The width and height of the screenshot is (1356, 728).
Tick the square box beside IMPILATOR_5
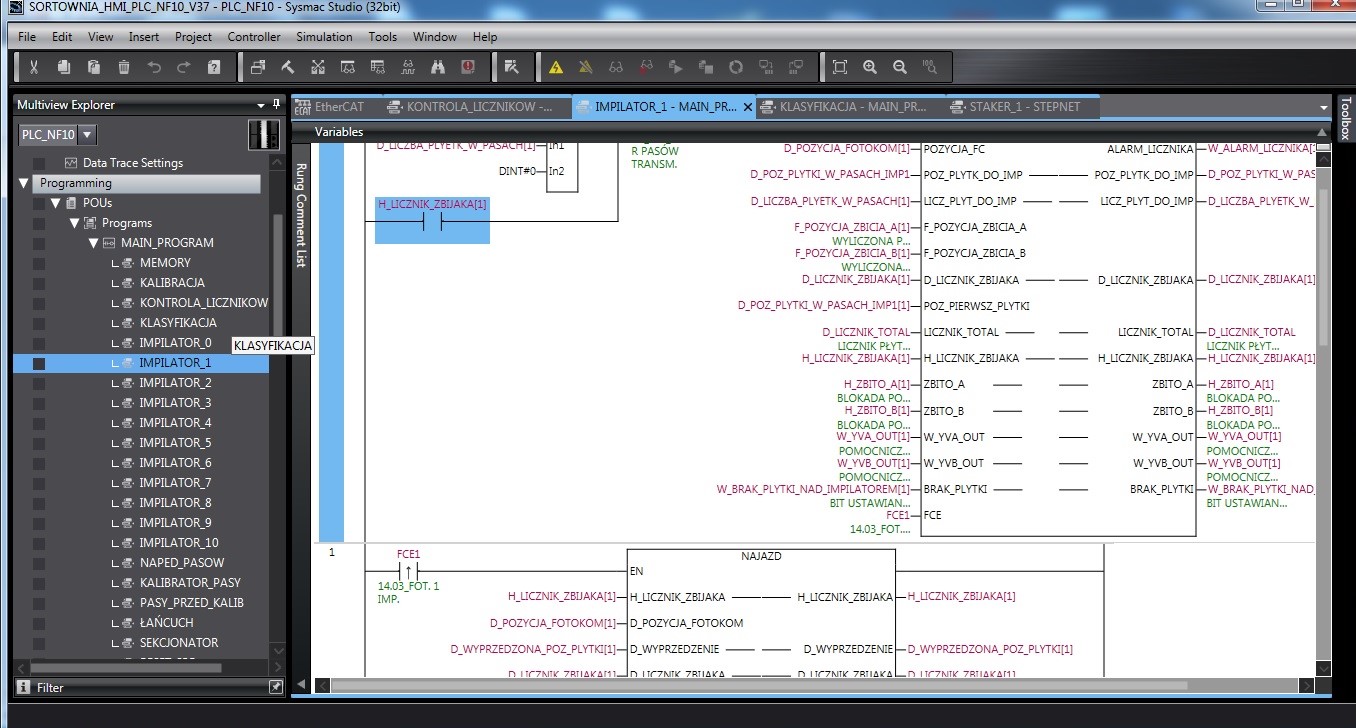coord(39,443)
